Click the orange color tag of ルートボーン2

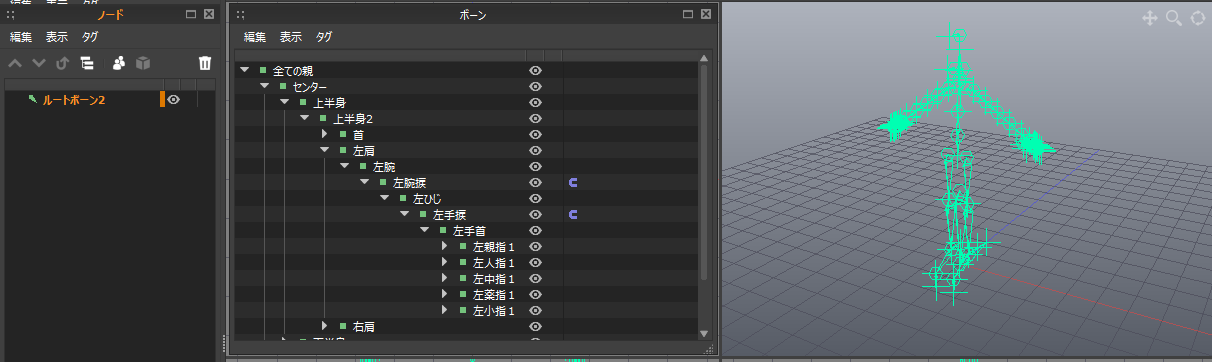pos(162,99)
